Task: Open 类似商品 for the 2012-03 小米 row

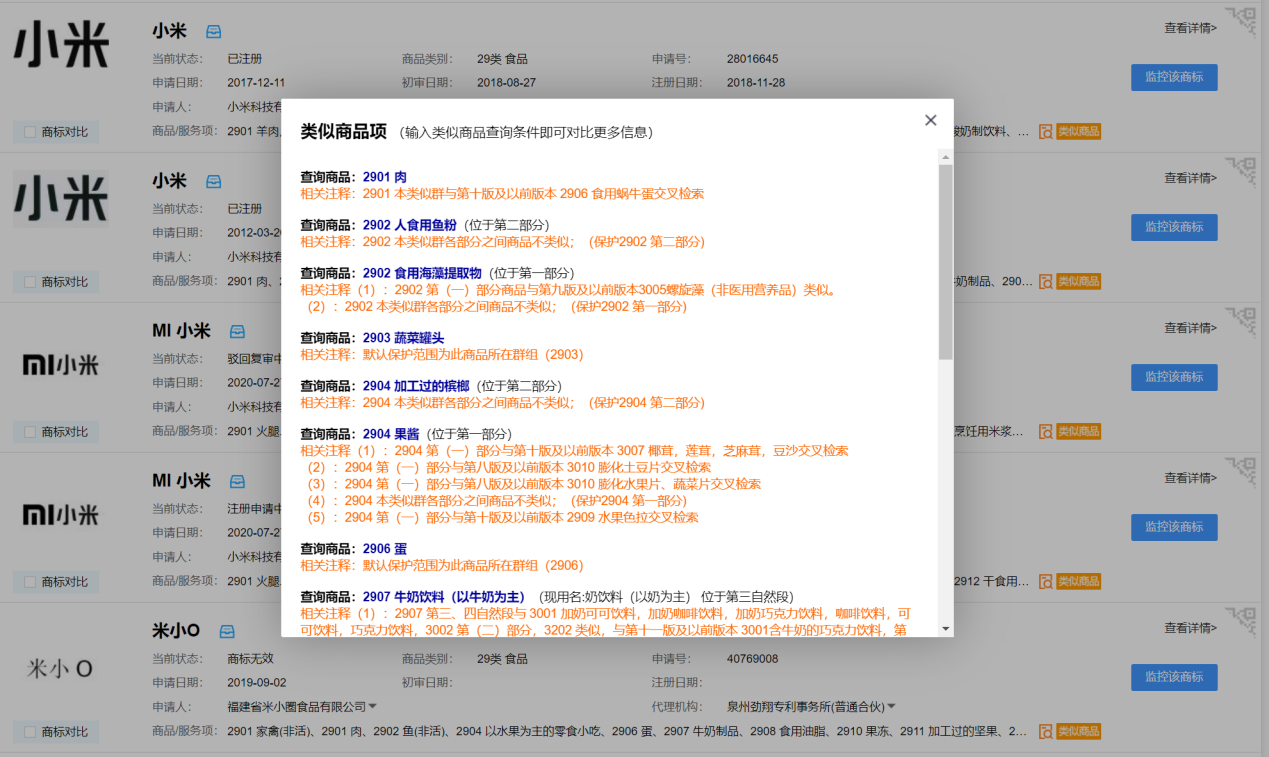Action: pyautogui.click(x=1070, y=281)
